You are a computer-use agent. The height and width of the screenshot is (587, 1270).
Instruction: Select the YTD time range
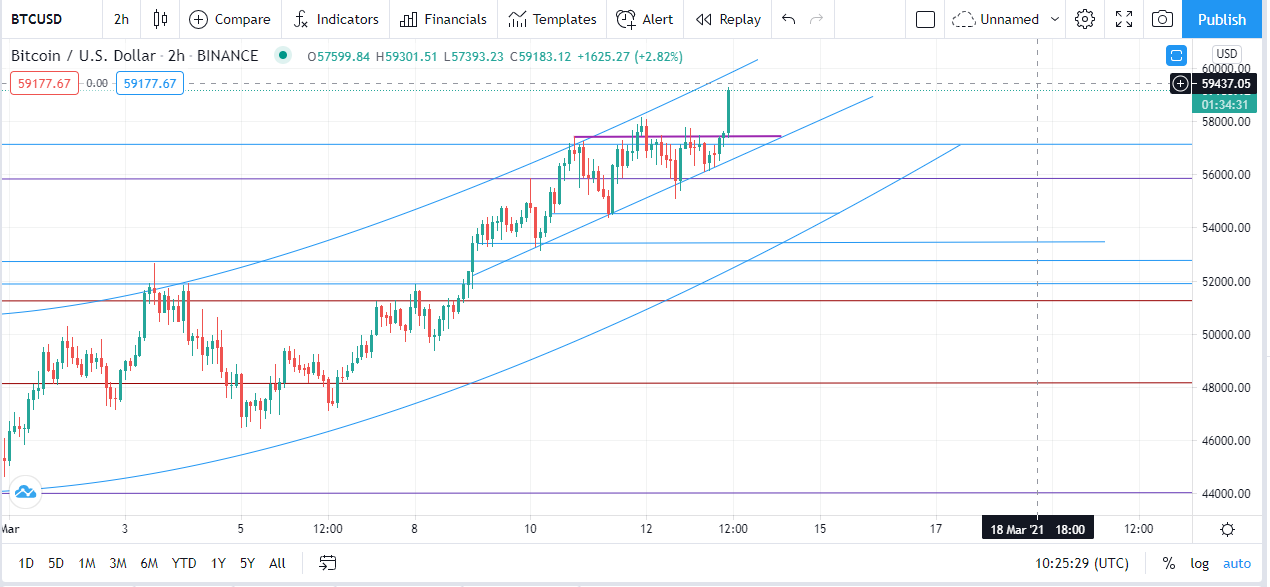(x=184, y=563)
